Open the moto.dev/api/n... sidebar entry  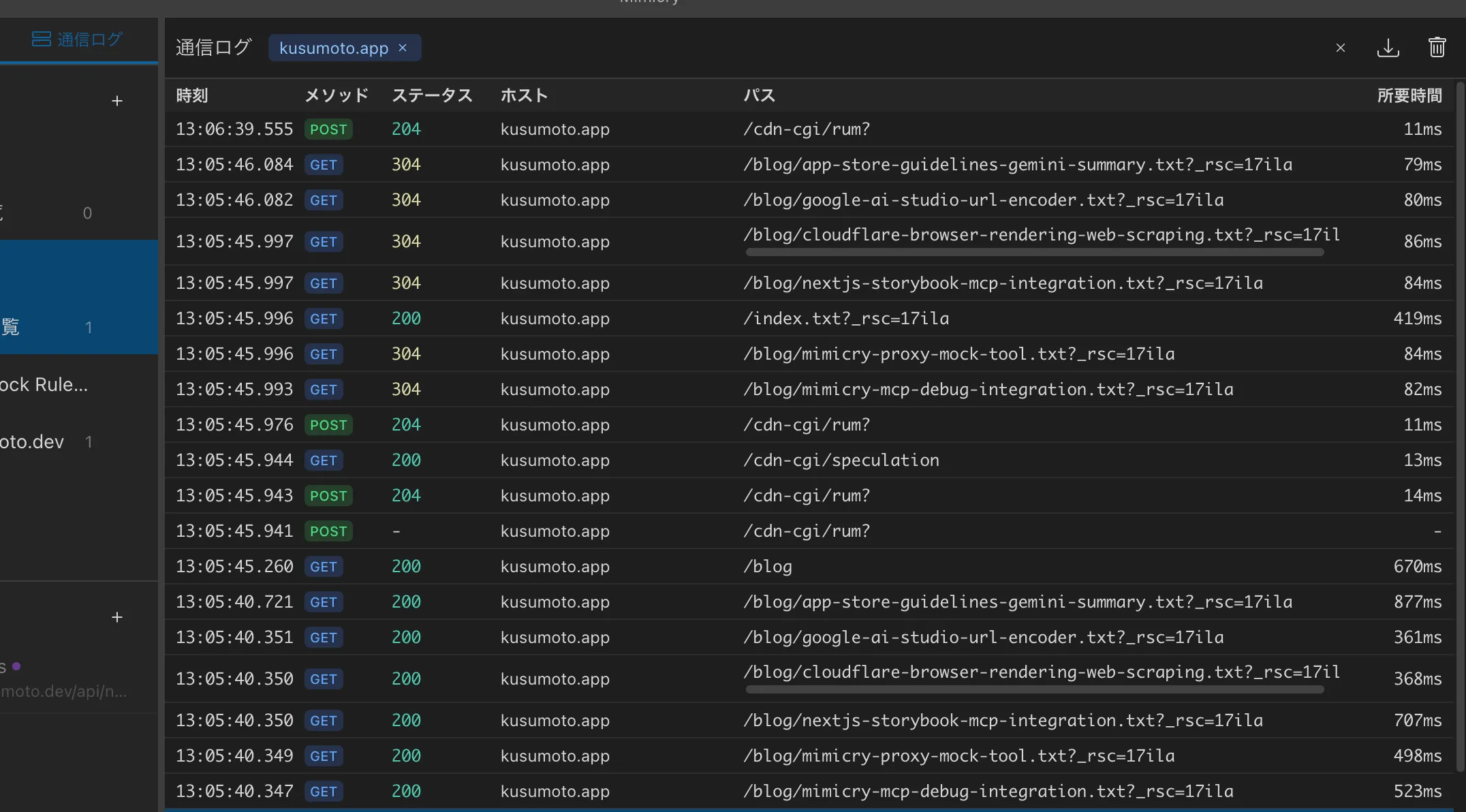pos(79,678)
